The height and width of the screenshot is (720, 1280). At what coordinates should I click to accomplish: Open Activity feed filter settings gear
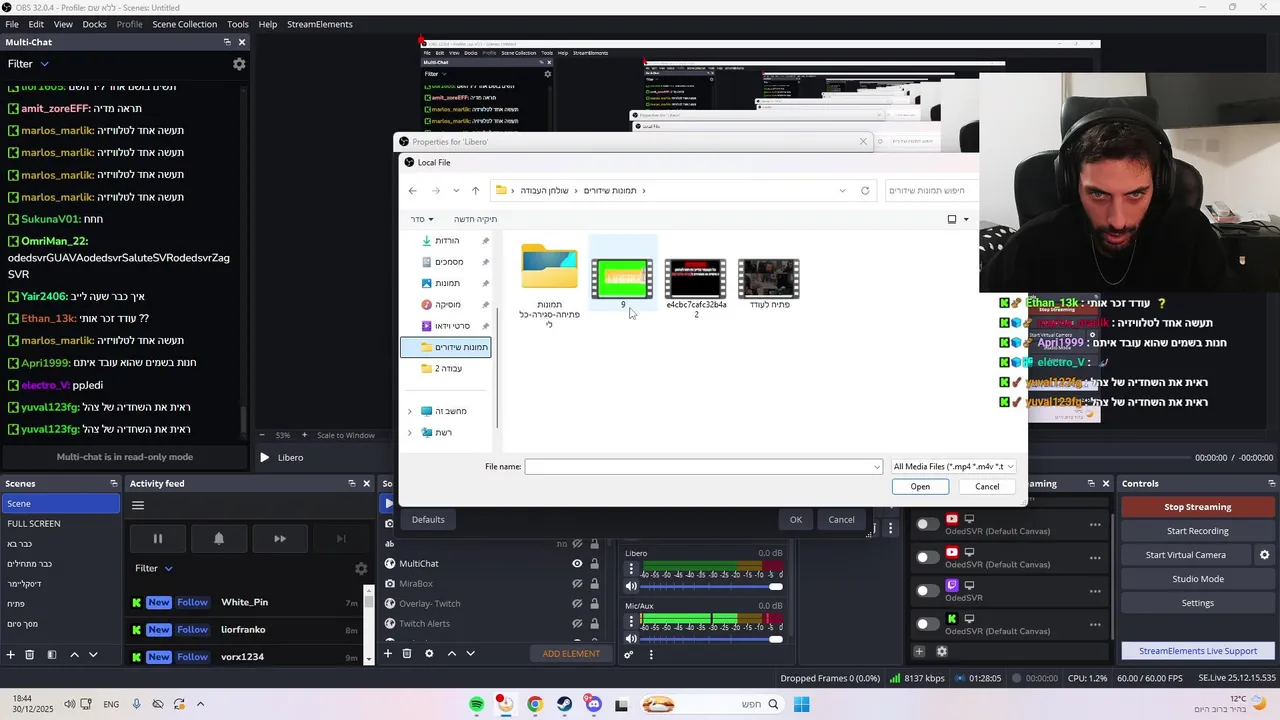pyautogui.click(x=361, y=568)
